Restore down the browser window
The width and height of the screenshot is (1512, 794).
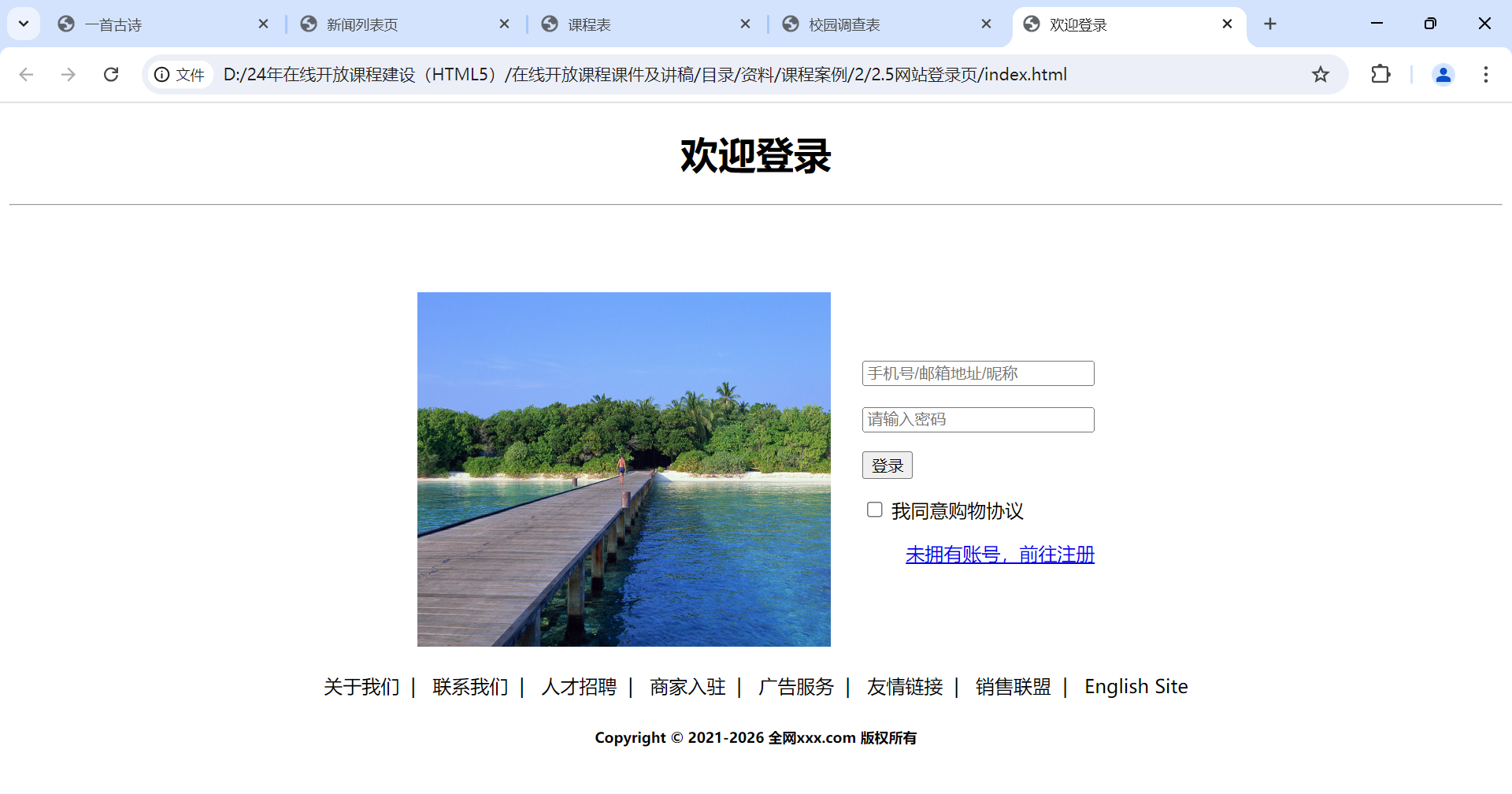point(1430,24)
